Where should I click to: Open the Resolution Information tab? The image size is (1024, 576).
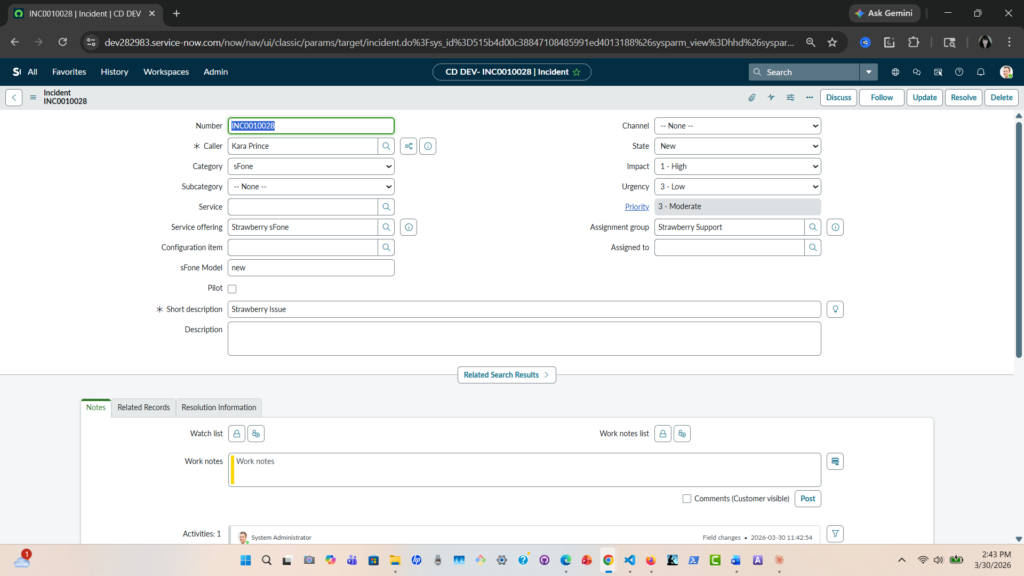[x=219, y=407]
